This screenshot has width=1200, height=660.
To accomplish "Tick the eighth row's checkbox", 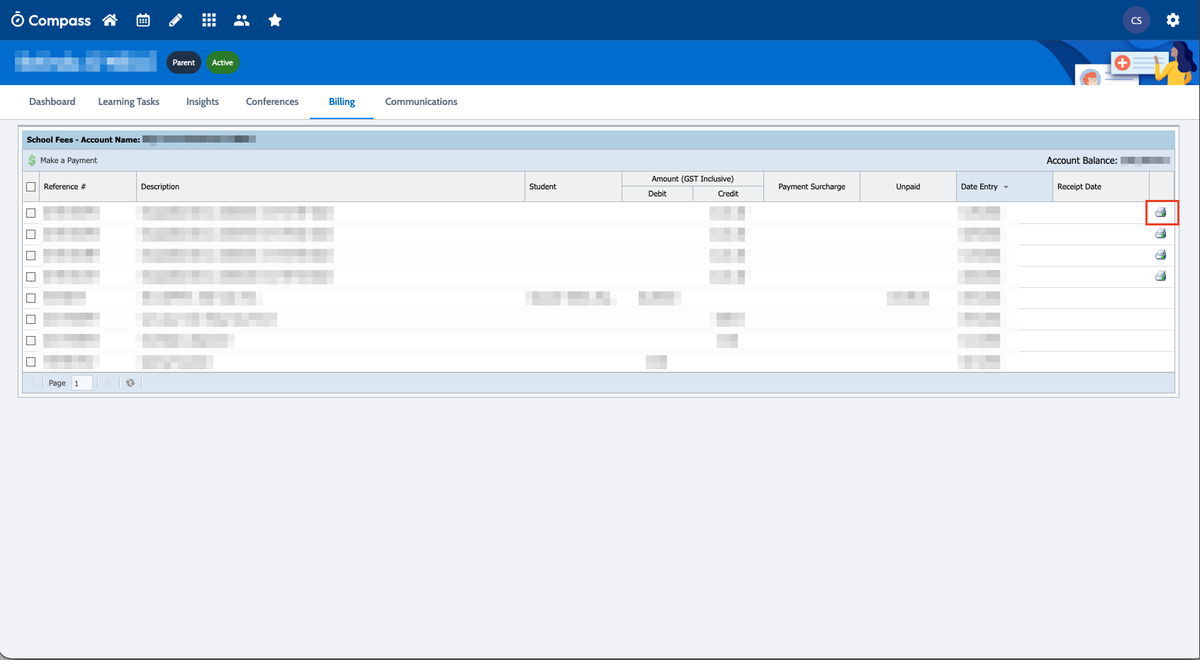I will tap(31, 362).
